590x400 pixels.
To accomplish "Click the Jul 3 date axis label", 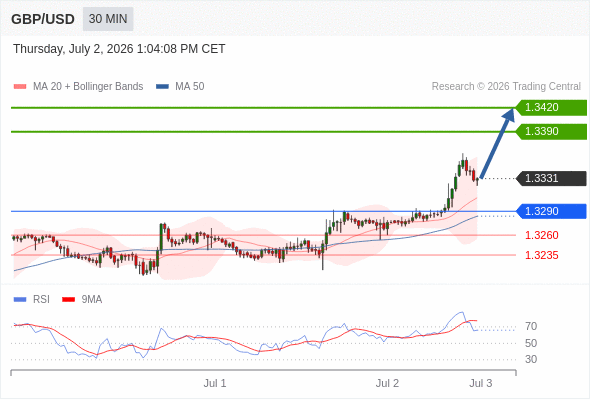I will click(x=481, y=383).
